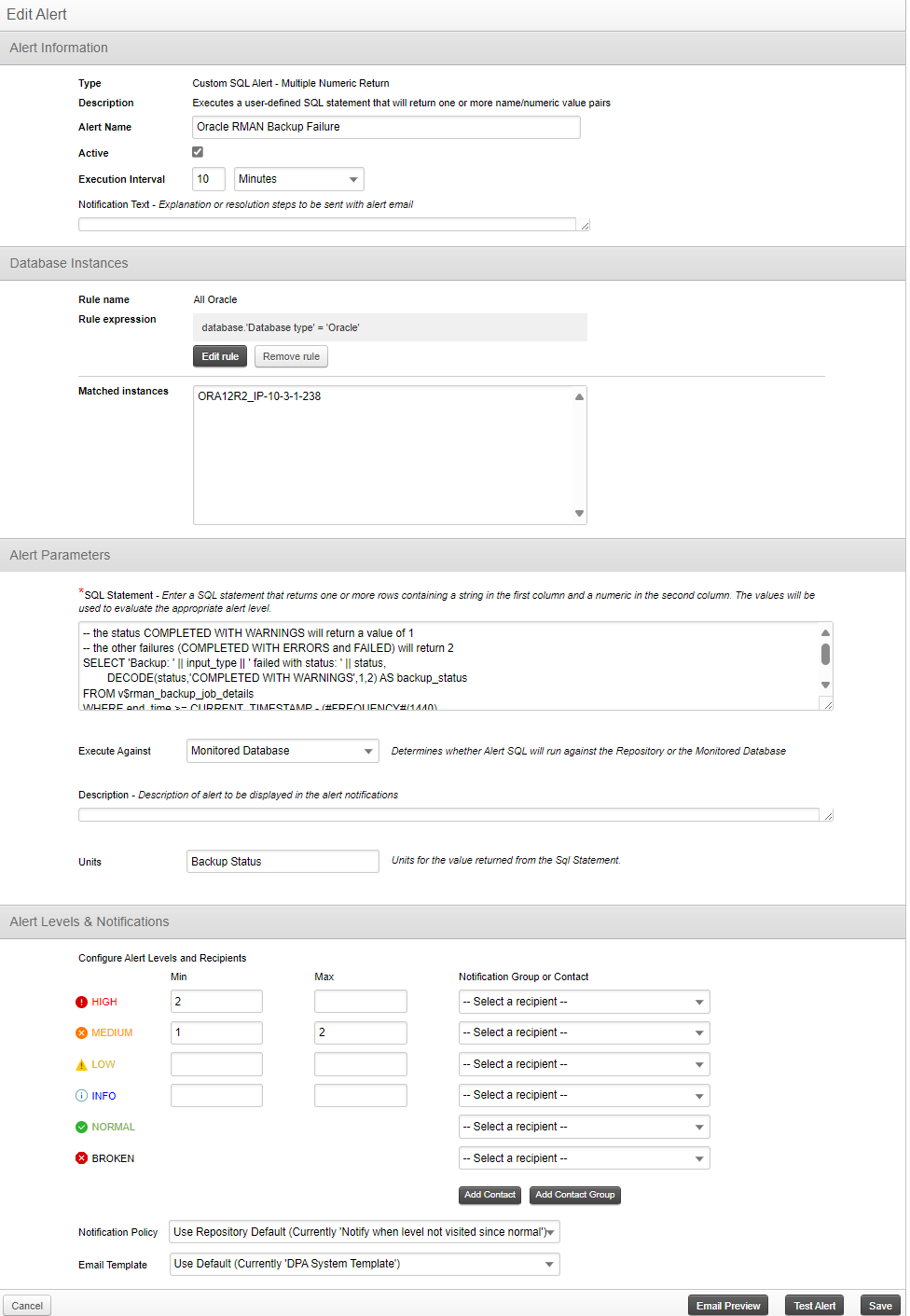This screenshot has width=910, height=1316.
Task: Open the Email Template dropdown
Action: (x=365, y=1264)
